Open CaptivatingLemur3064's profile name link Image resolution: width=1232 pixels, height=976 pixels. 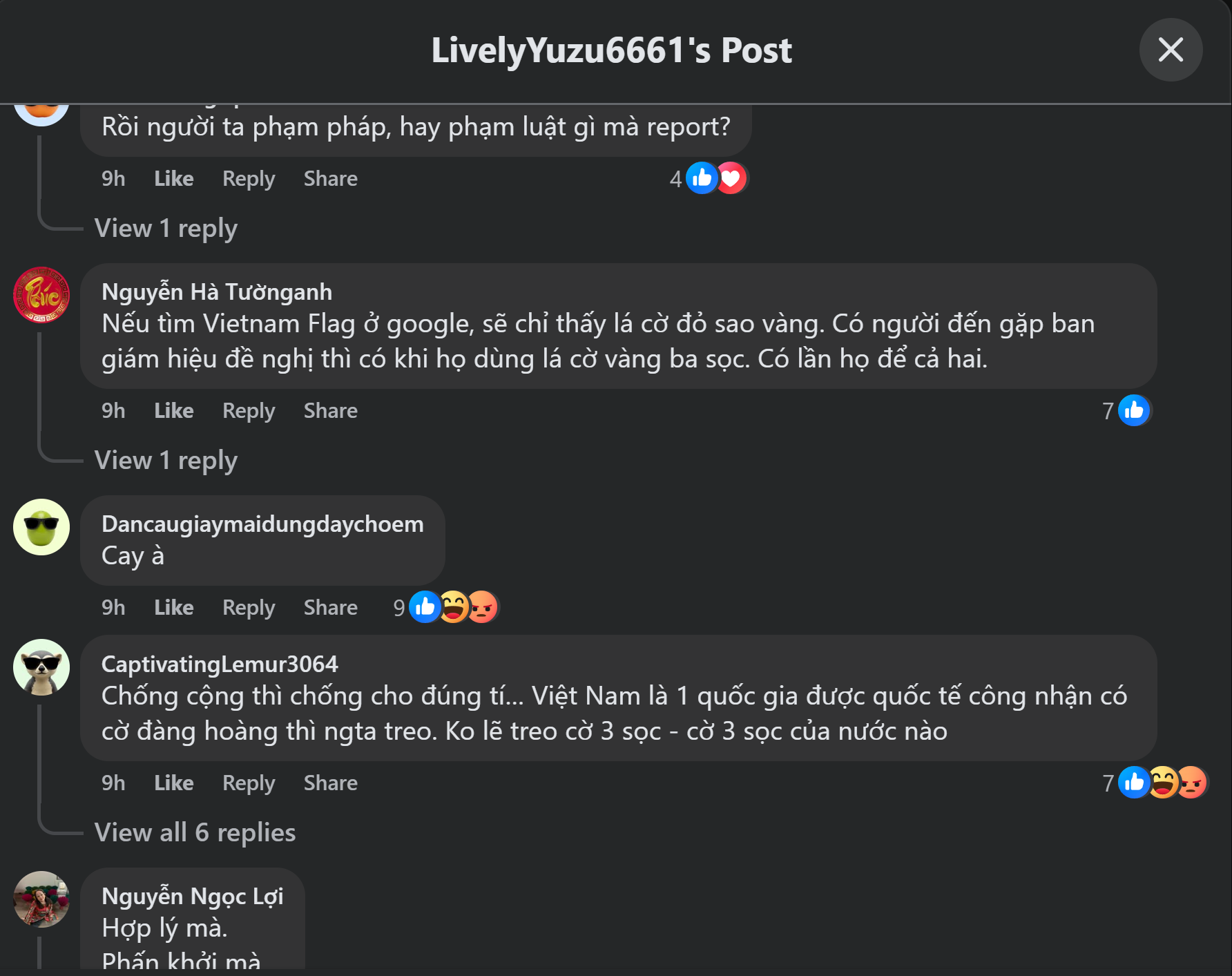tap(220, 664)
